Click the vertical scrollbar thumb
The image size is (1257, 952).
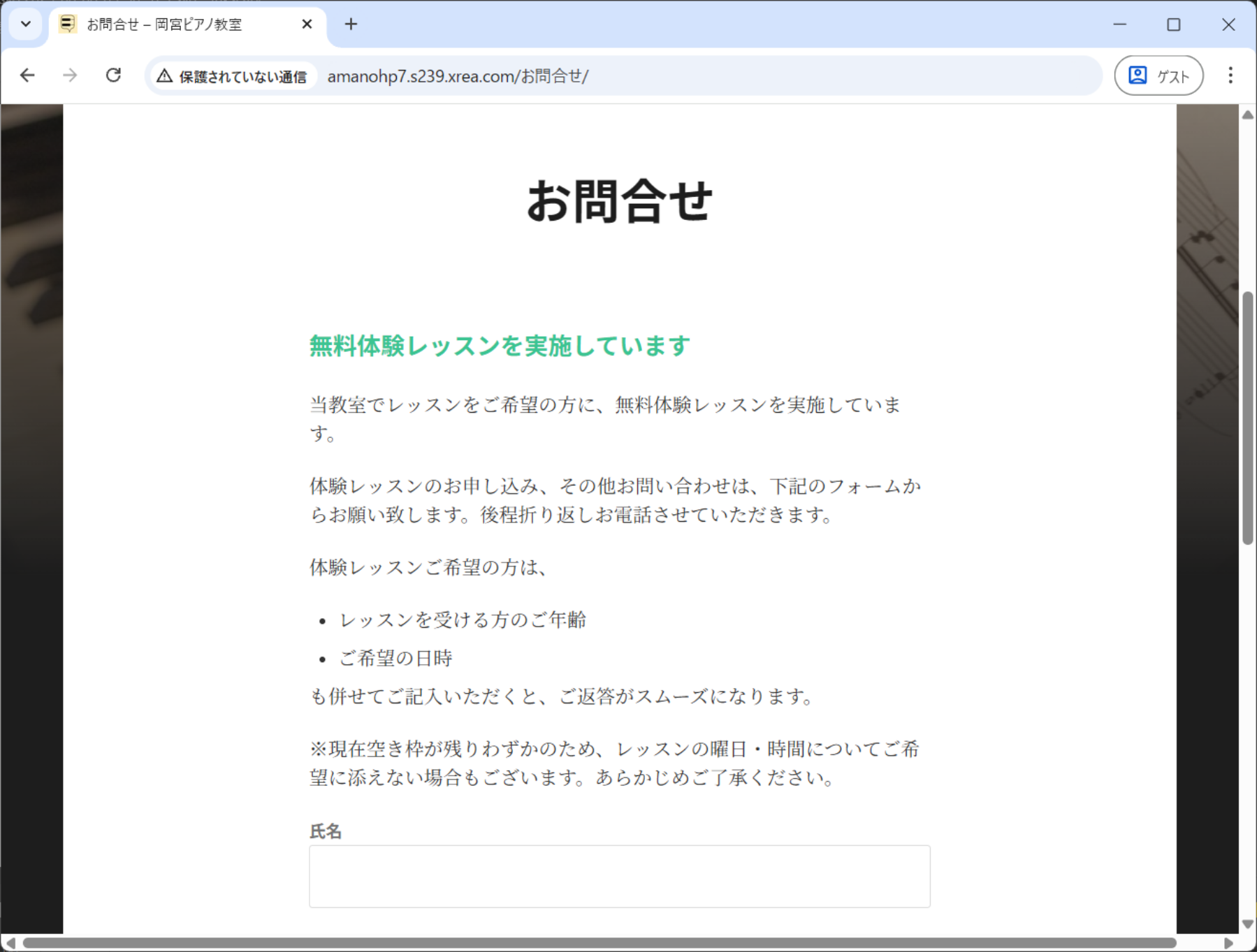coord(1247,419)
